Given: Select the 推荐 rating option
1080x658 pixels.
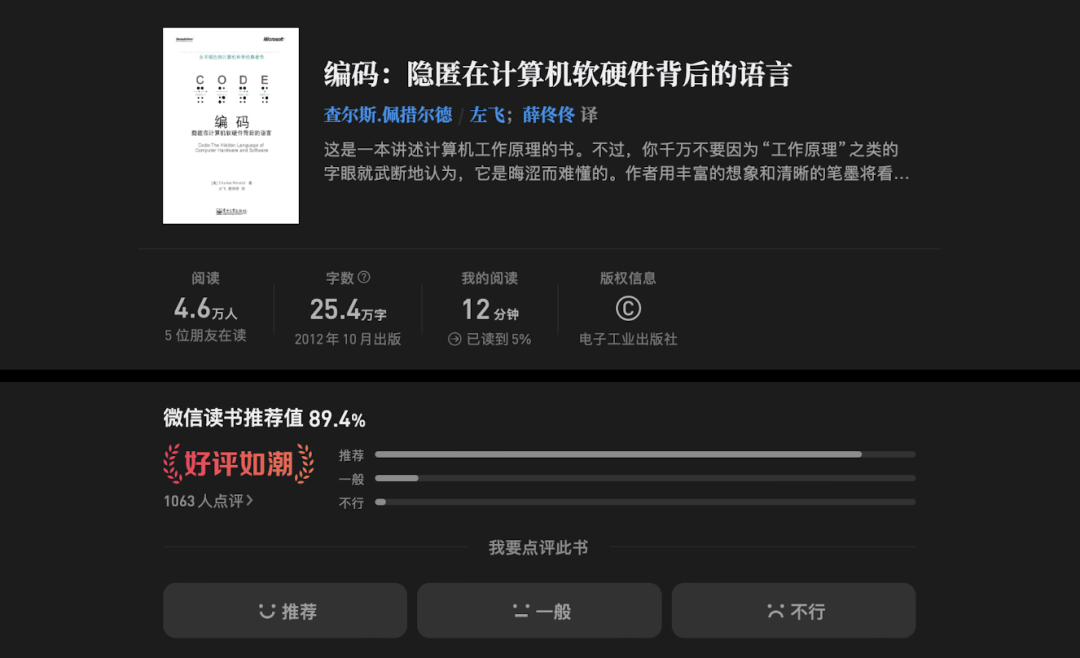Looking at the screenshot, I should pyautogui.click(x=285, y=610).
